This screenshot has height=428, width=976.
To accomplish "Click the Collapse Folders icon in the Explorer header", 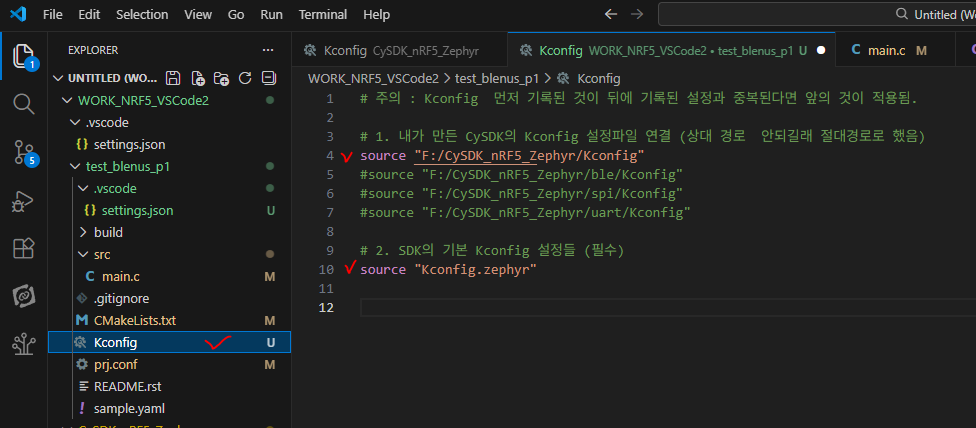I will (269, 78).
